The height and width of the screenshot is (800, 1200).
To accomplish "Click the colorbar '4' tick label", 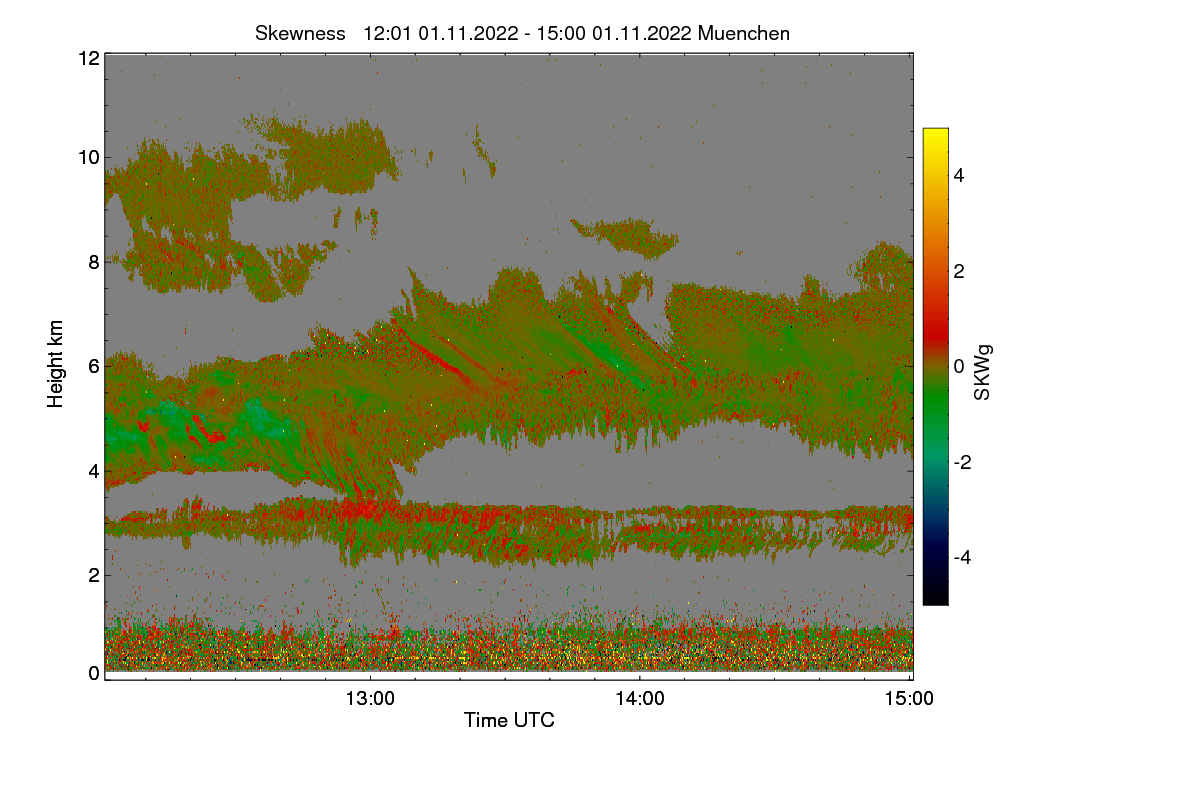I will [x=958, y=176].
